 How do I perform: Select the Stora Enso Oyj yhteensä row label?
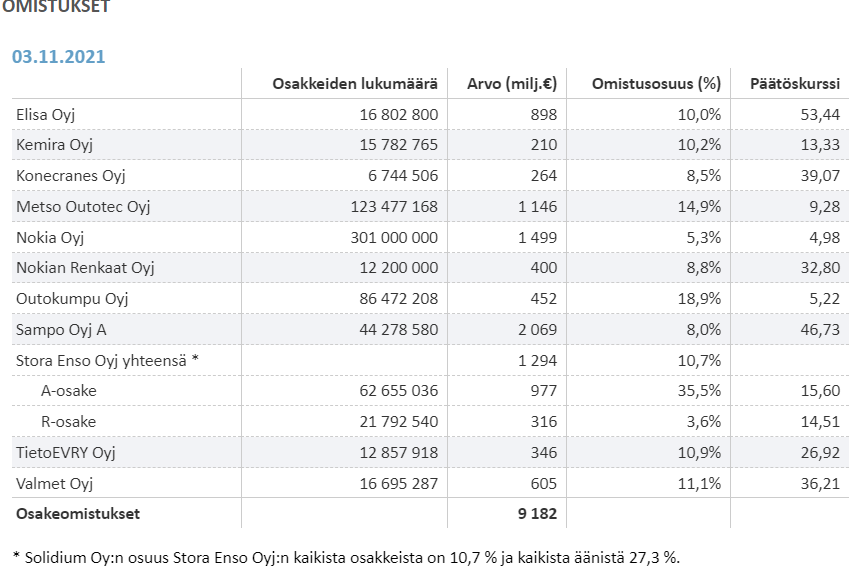pyautogui.click(x=107, y=360)
